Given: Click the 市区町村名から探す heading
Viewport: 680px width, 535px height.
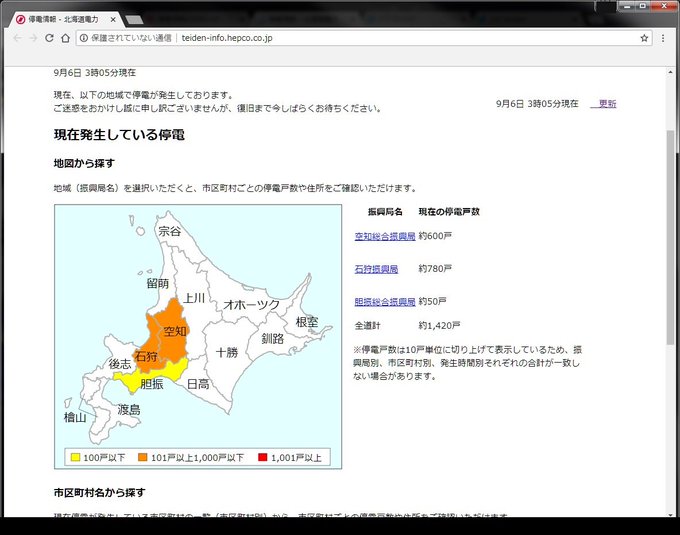Looking at the screenshot, I should [x=99, y=493].
